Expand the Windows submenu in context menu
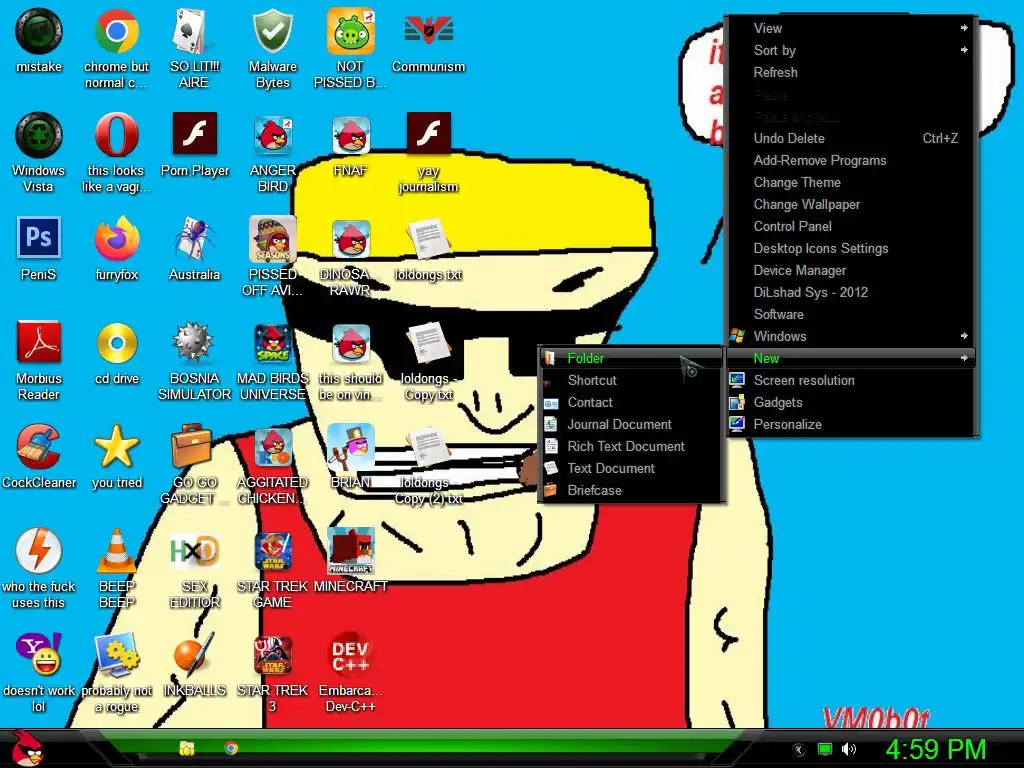Viewport: 1024px width, 768px height. [852, 336]
